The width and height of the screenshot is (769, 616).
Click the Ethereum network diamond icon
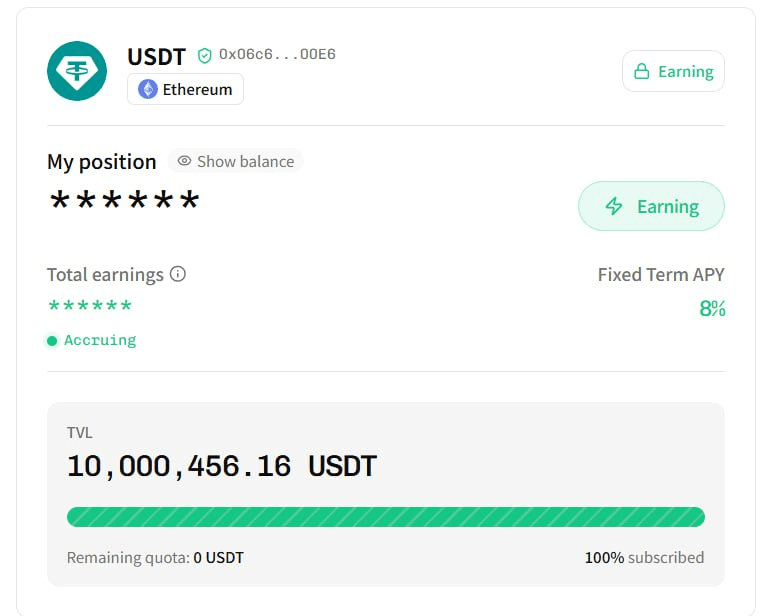pos(148,89)
